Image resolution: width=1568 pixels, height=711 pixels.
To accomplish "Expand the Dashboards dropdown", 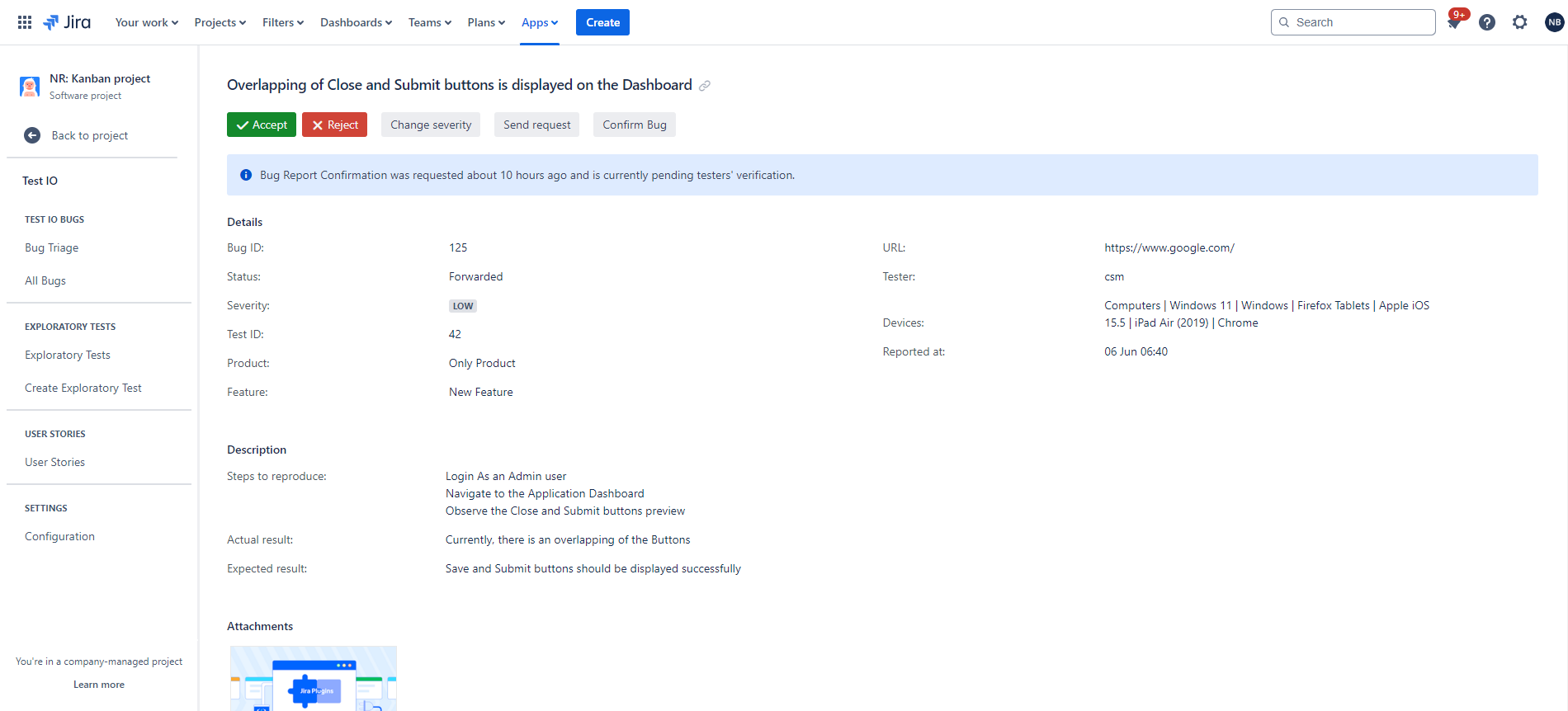I will click(x=356, y=22).
